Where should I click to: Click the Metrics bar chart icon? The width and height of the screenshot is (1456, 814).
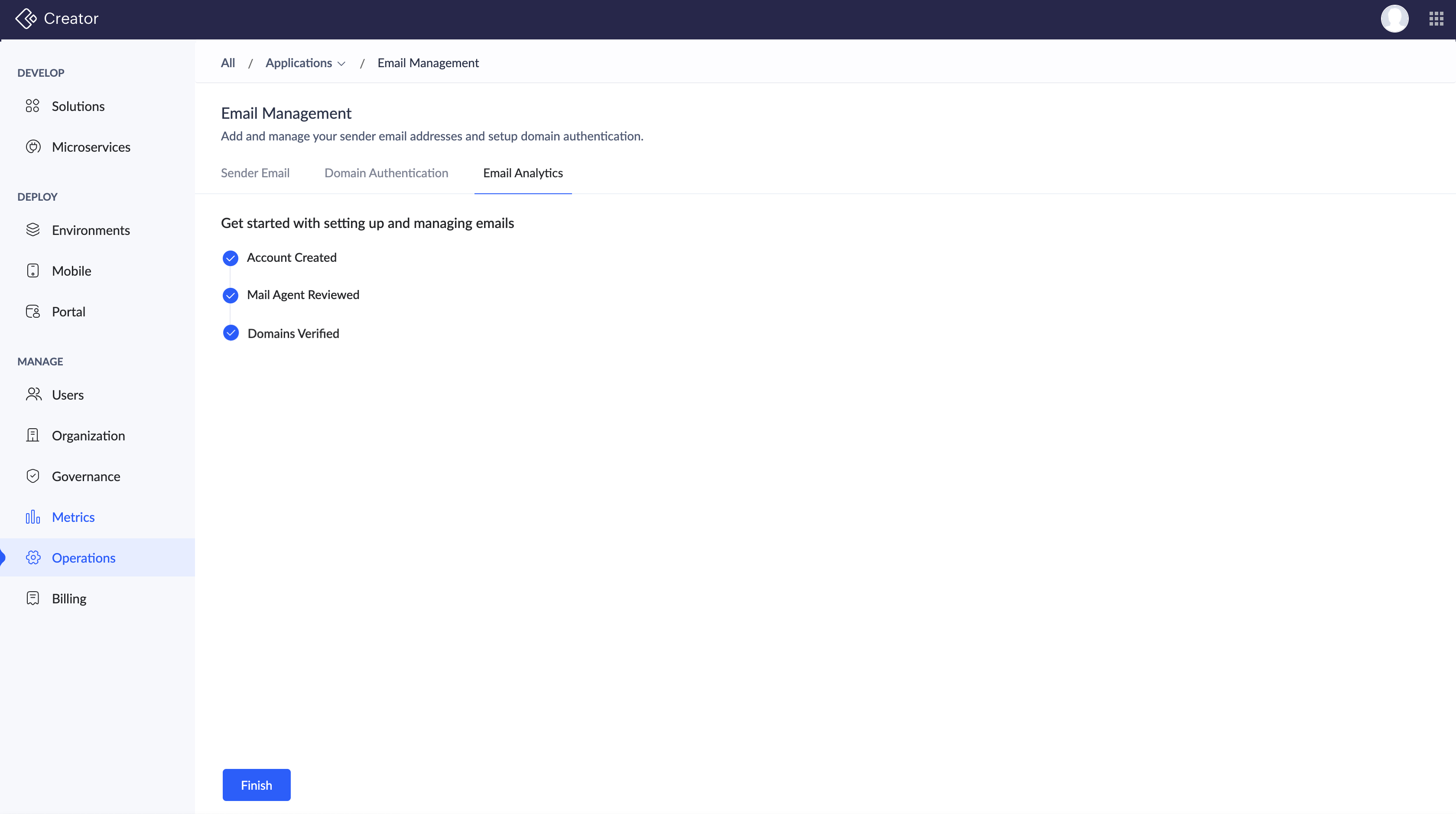point(33,517)
